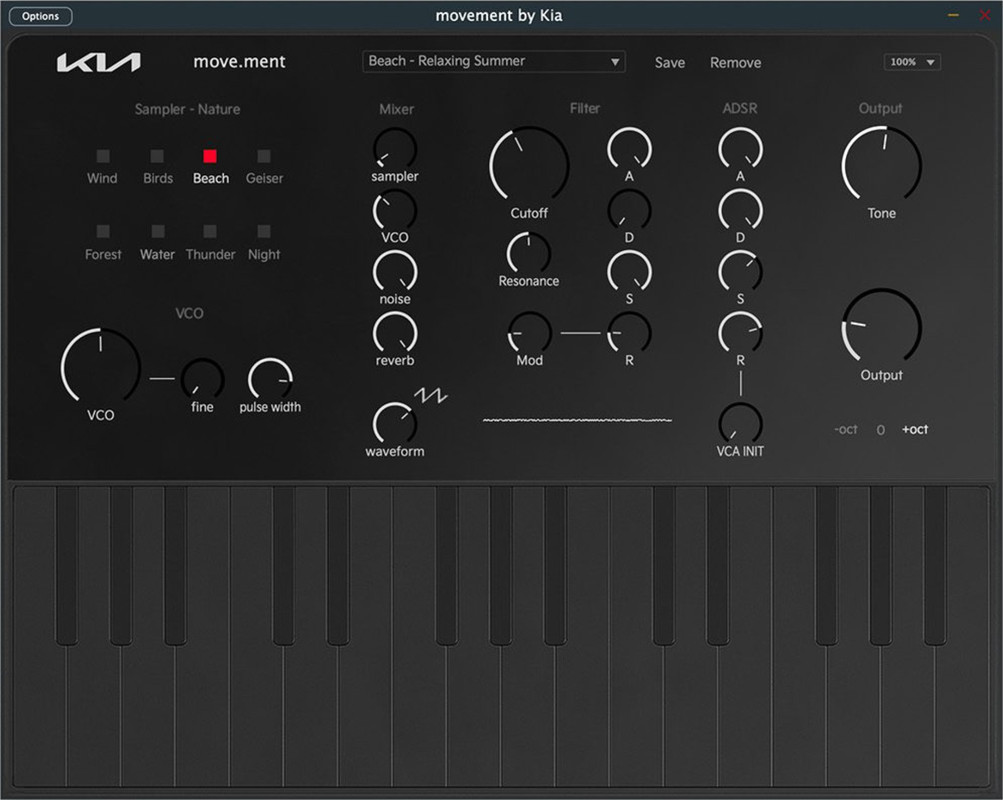Click the Kia logo
Image resolution: width=1003 pixels, height=800 pixels.
99,62
